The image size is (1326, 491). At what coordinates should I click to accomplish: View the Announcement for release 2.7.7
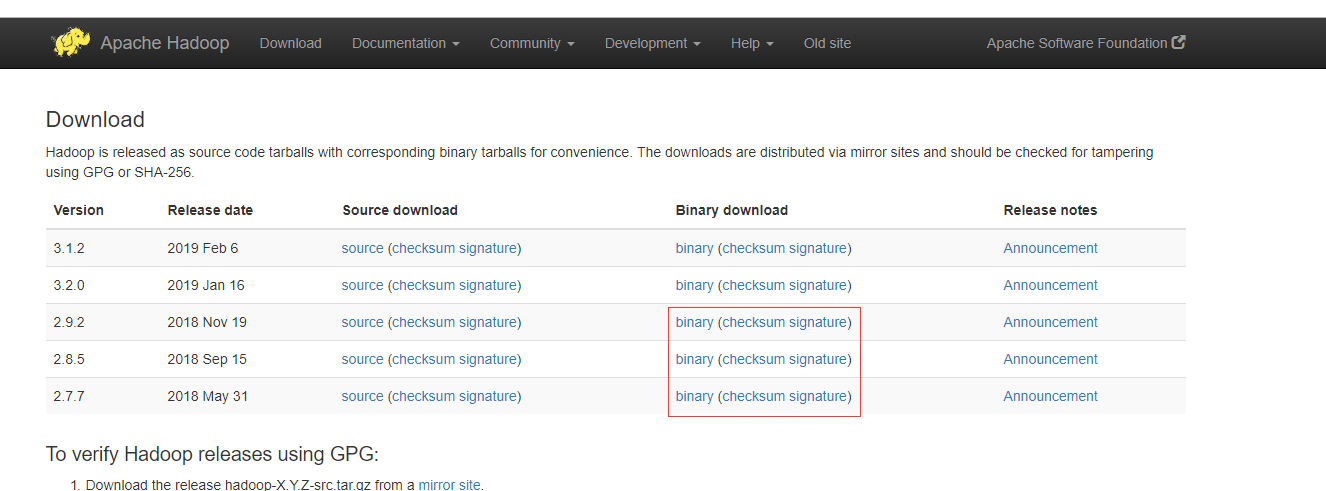[x=1050, y=396]
